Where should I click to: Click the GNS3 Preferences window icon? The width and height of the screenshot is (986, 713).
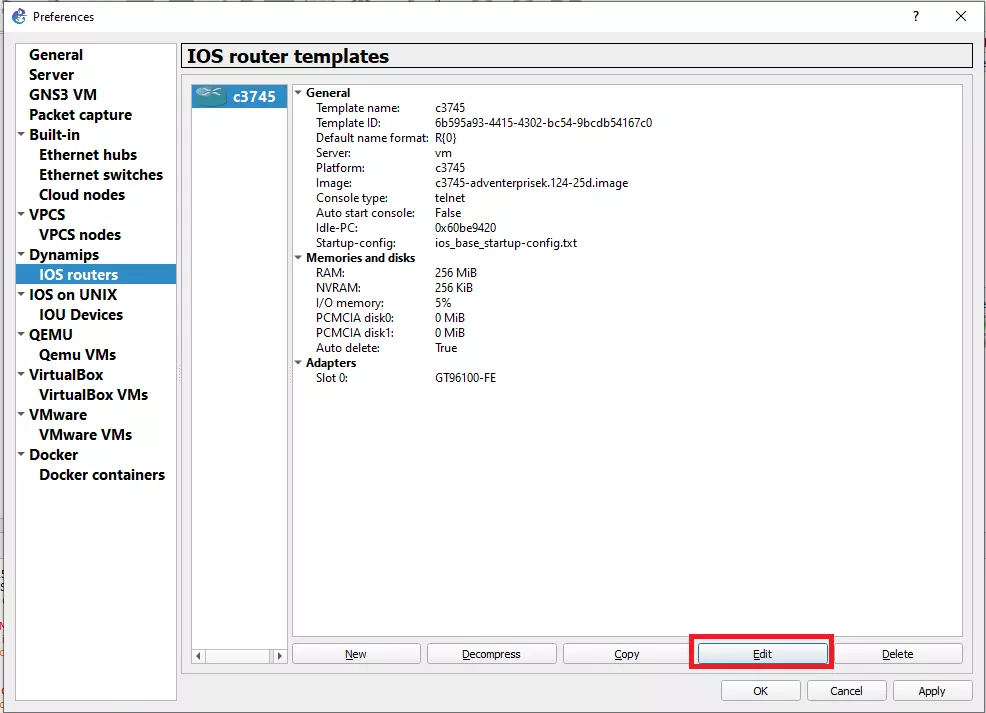[19, 16]
